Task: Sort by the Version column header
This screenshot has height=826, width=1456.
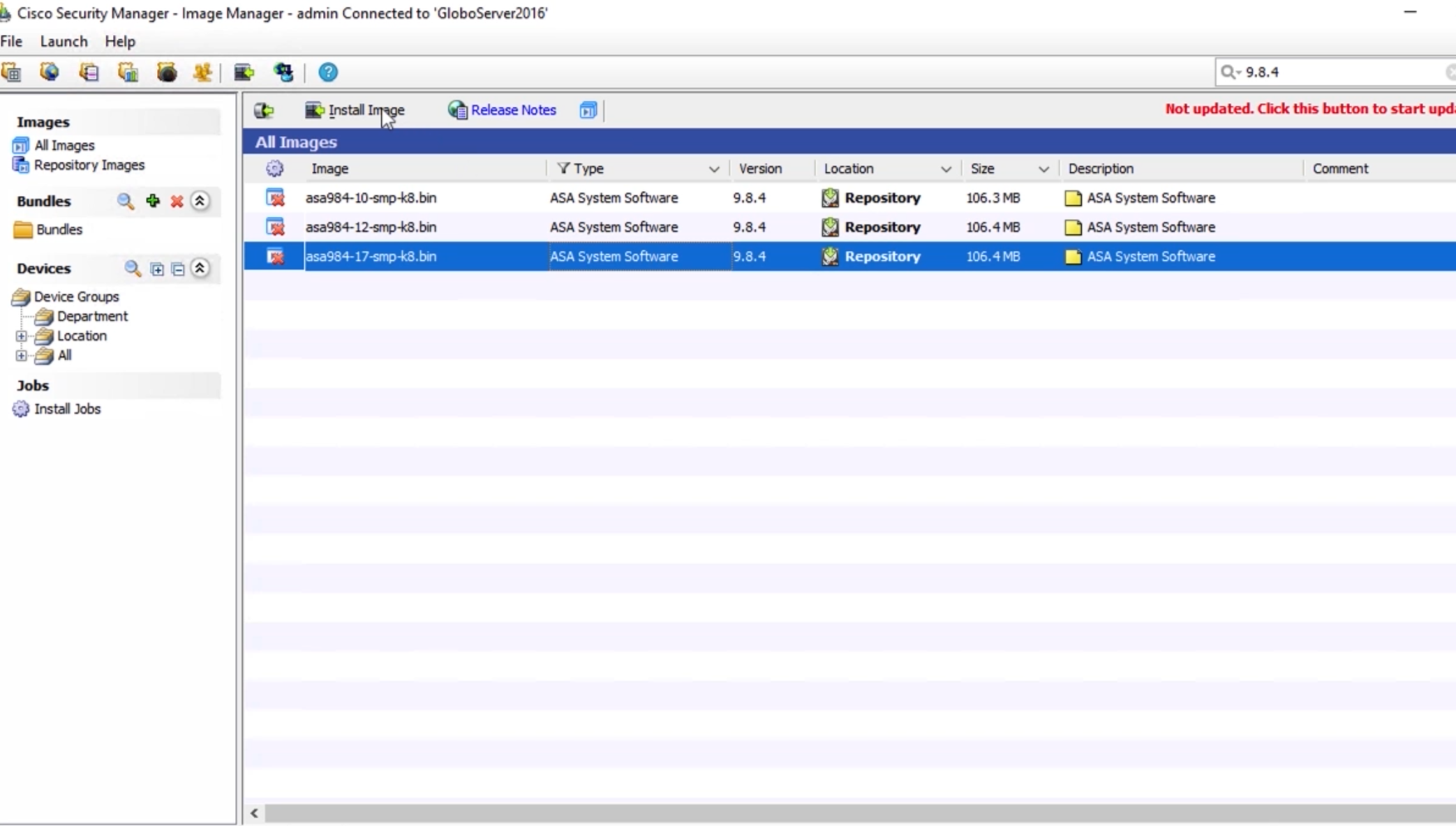Action: point(760,169)
